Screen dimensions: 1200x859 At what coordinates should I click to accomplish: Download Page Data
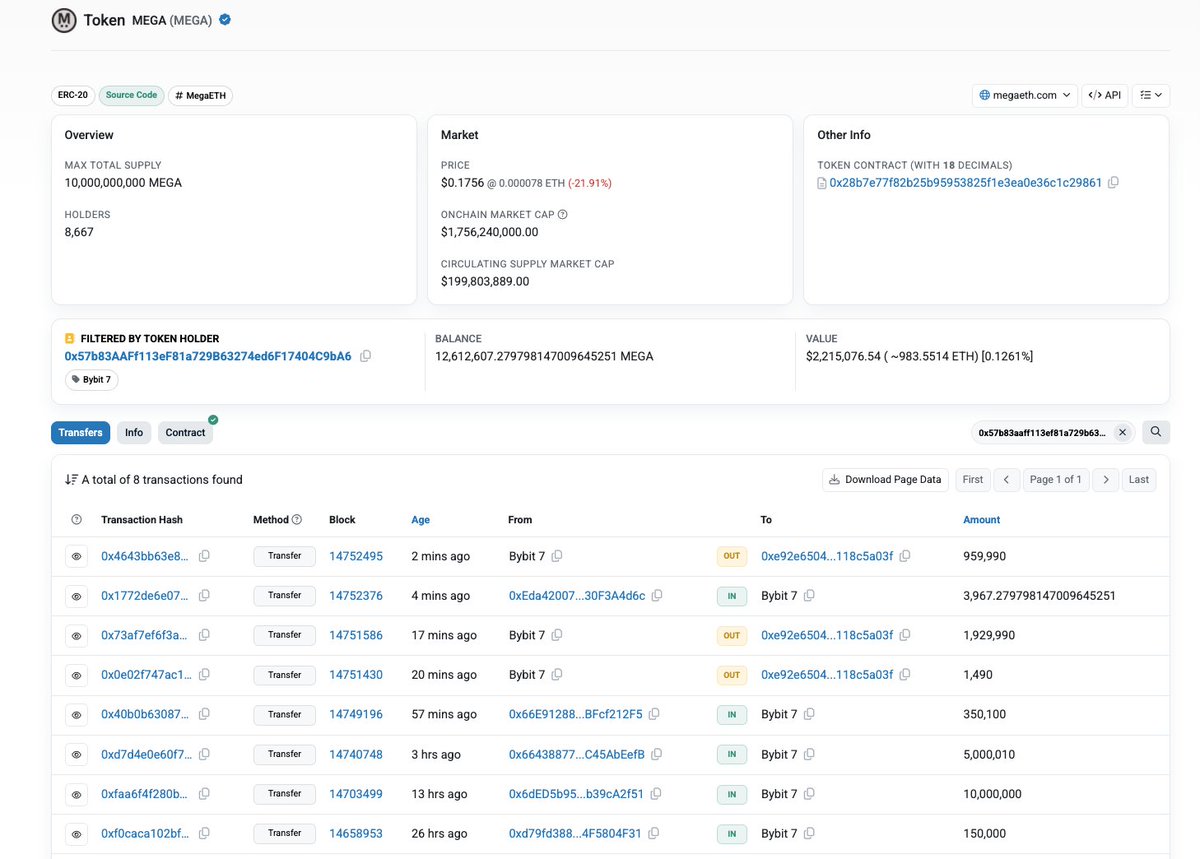point(886,480)
